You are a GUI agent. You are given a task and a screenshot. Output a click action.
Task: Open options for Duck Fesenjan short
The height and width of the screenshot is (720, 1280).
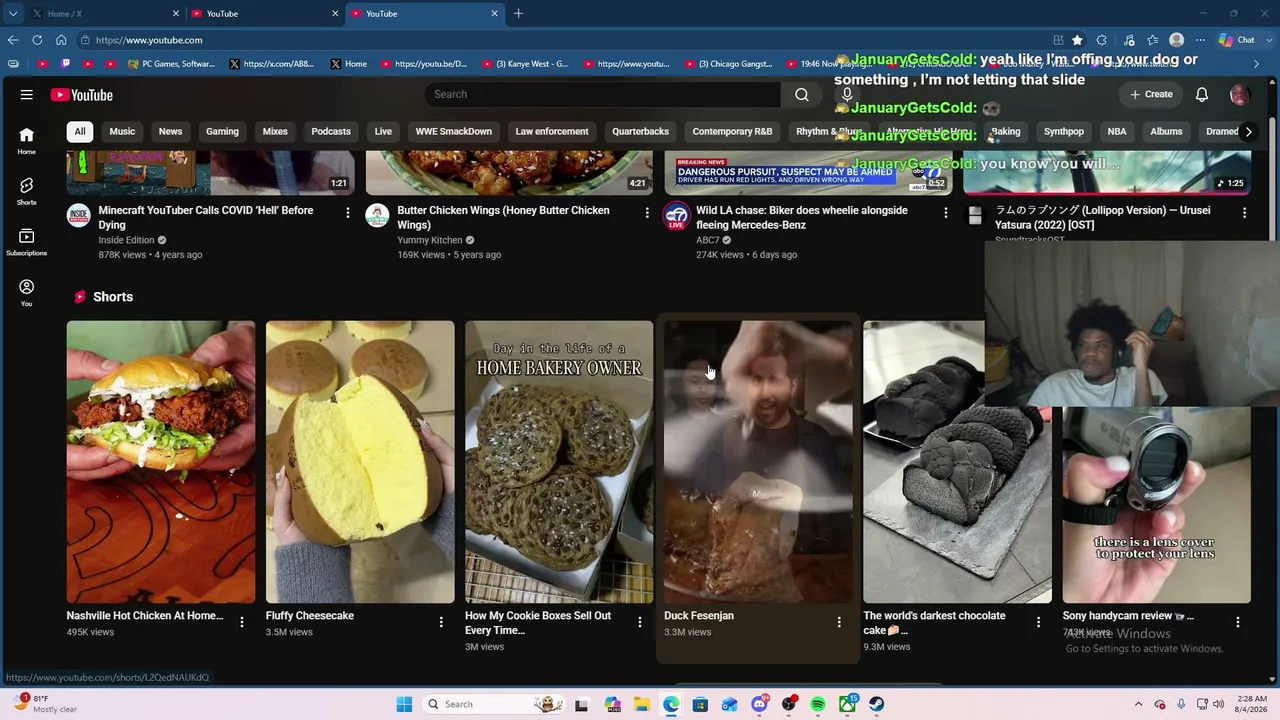(x=838, y=622)
